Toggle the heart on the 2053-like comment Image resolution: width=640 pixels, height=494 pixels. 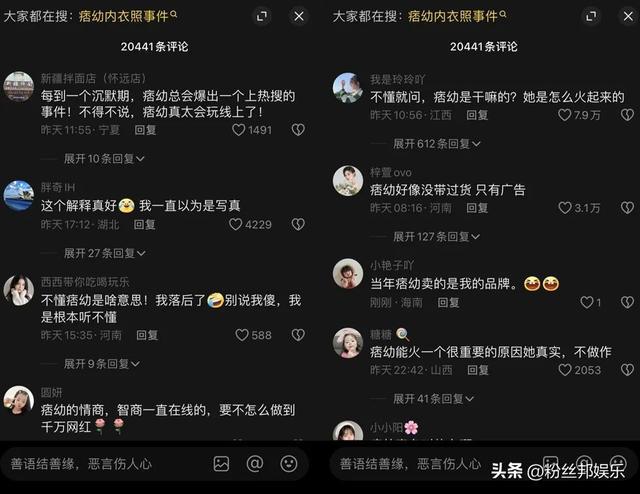(x=564, y=370)
